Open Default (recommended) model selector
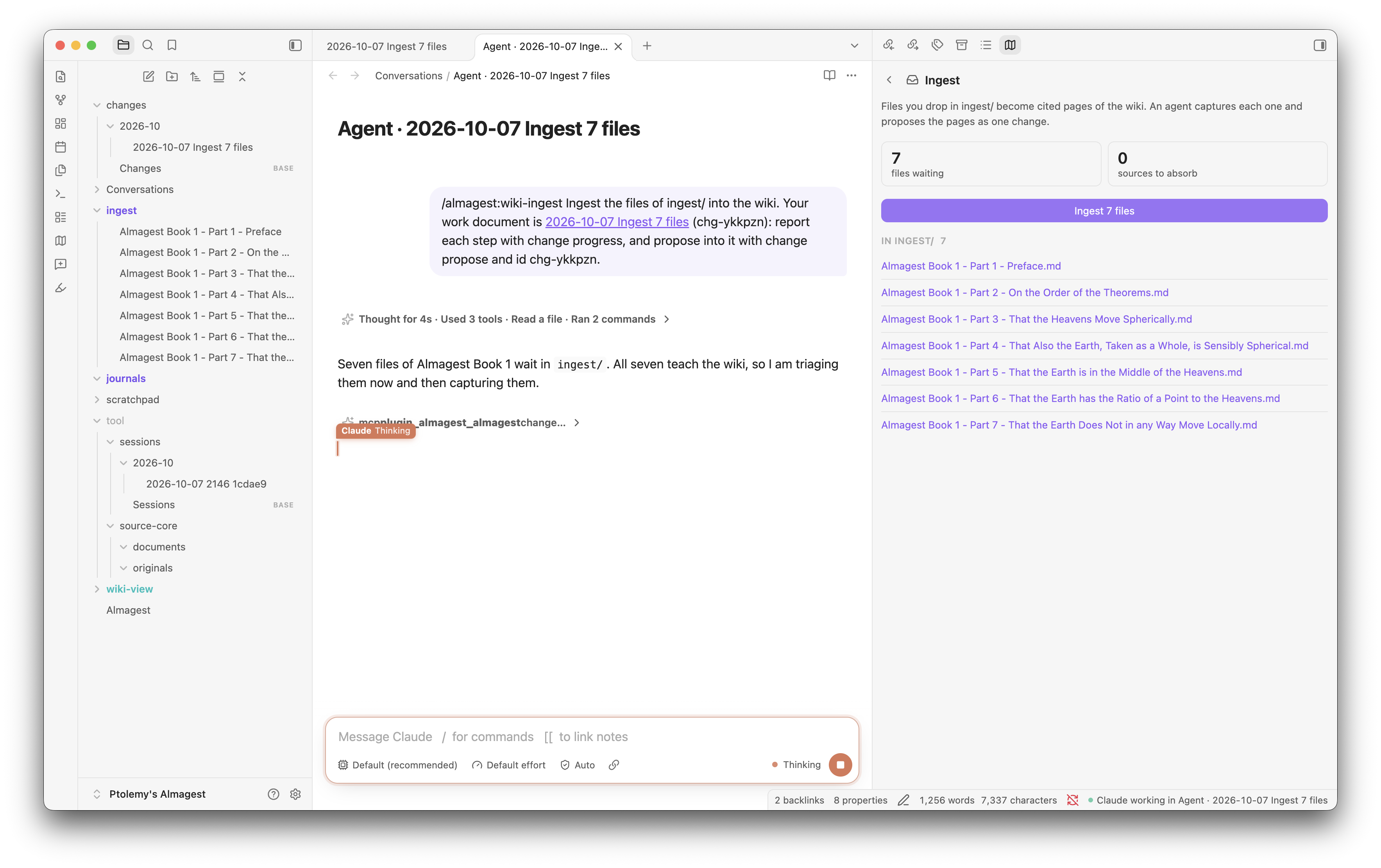 (x=397, y=765)
